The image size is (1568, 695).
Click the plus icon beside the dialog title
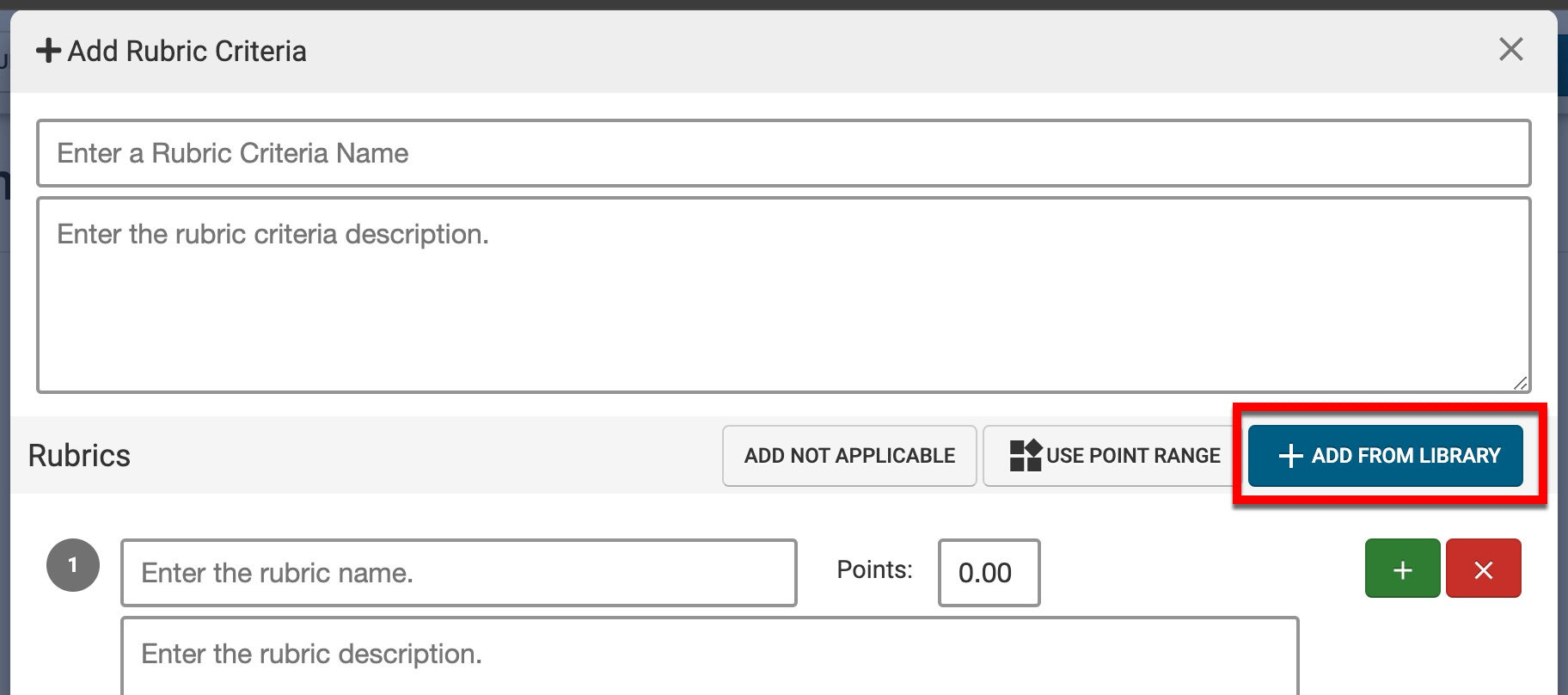(x=48, y=52)
